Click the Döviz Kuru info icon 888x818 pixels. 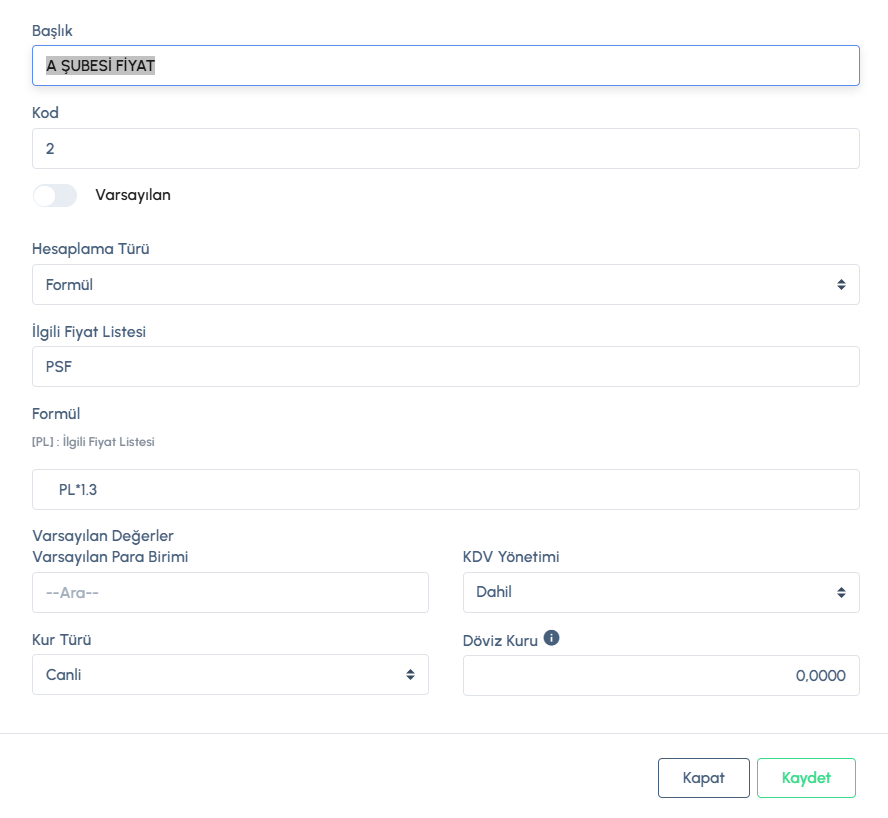tap(551, 638)
